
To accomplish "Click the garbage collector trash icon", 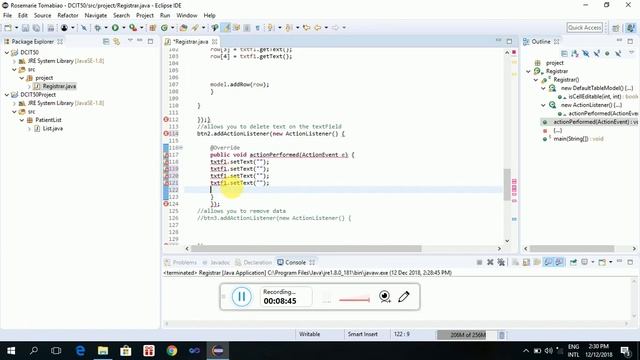I will (502, 335).
